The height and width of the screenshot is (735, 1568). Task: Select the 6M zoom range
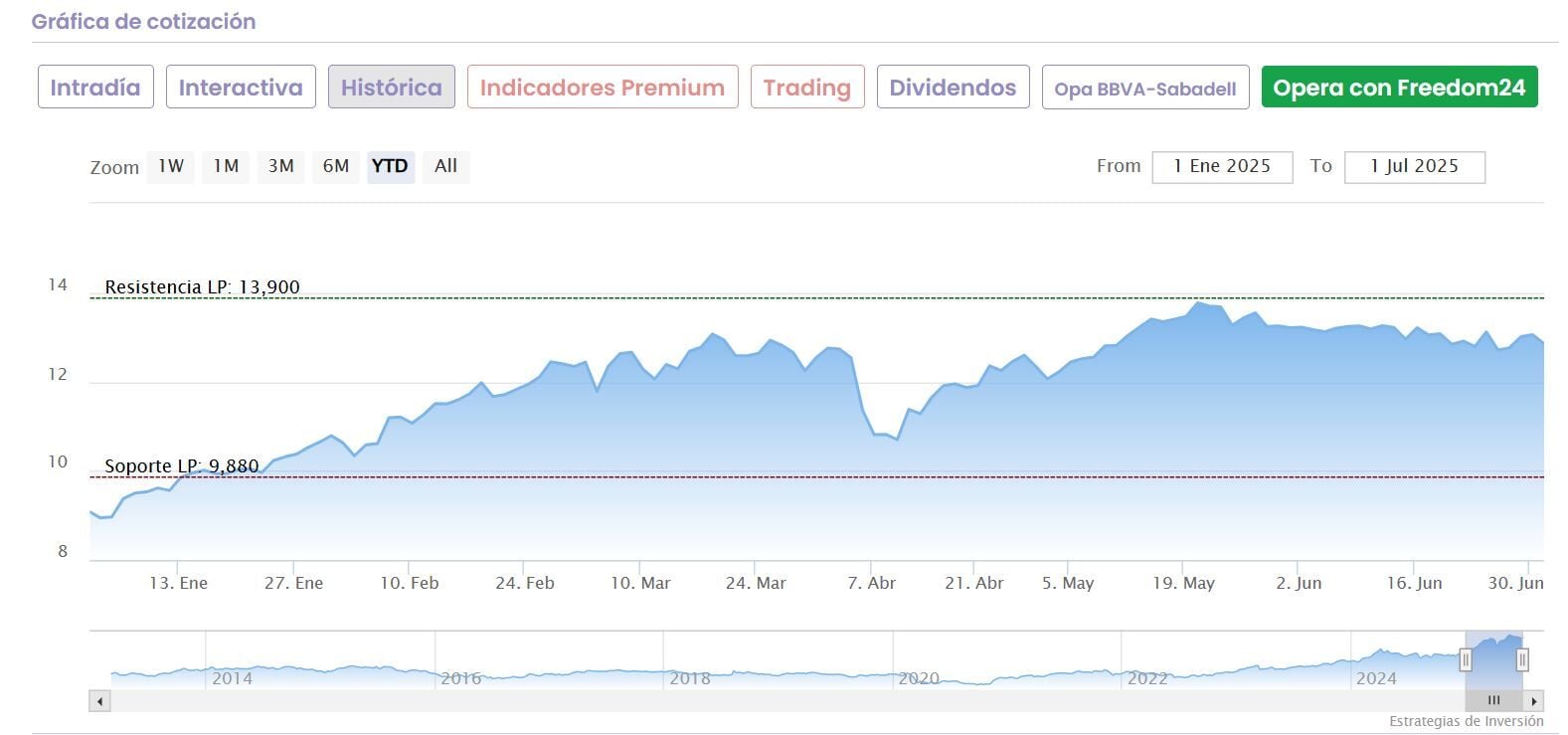[336, 166]
